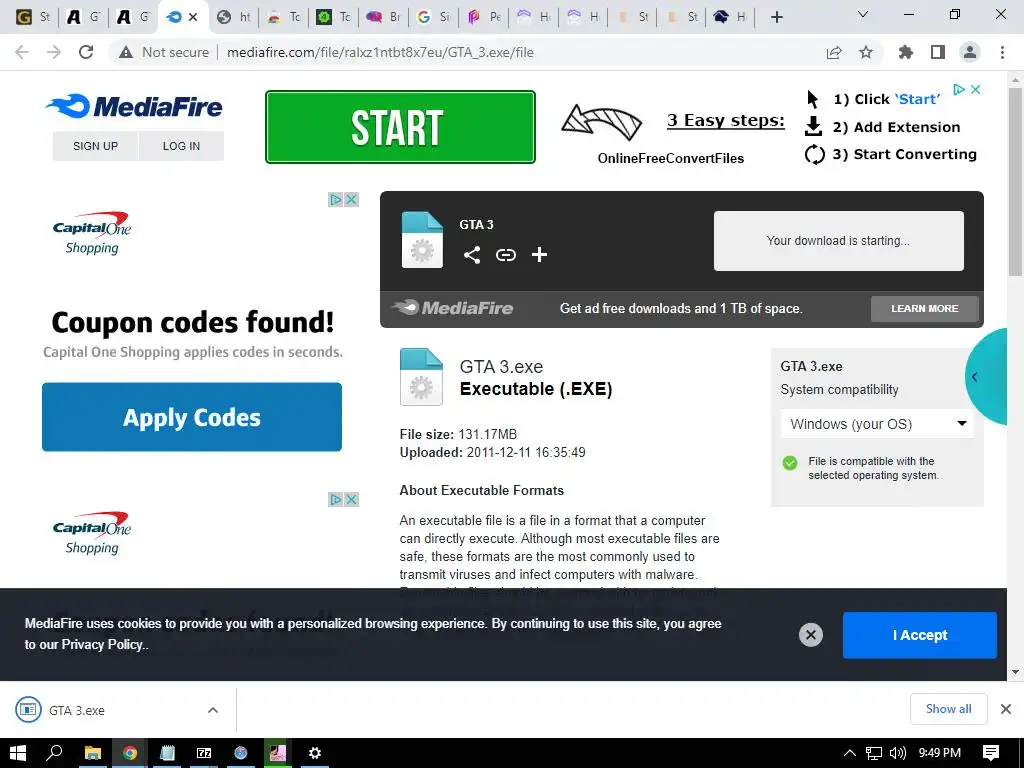Copy link using the chain link icon
Image resolution: width=1024 pixels, height=768 pixels.
[x=505, y=255]
